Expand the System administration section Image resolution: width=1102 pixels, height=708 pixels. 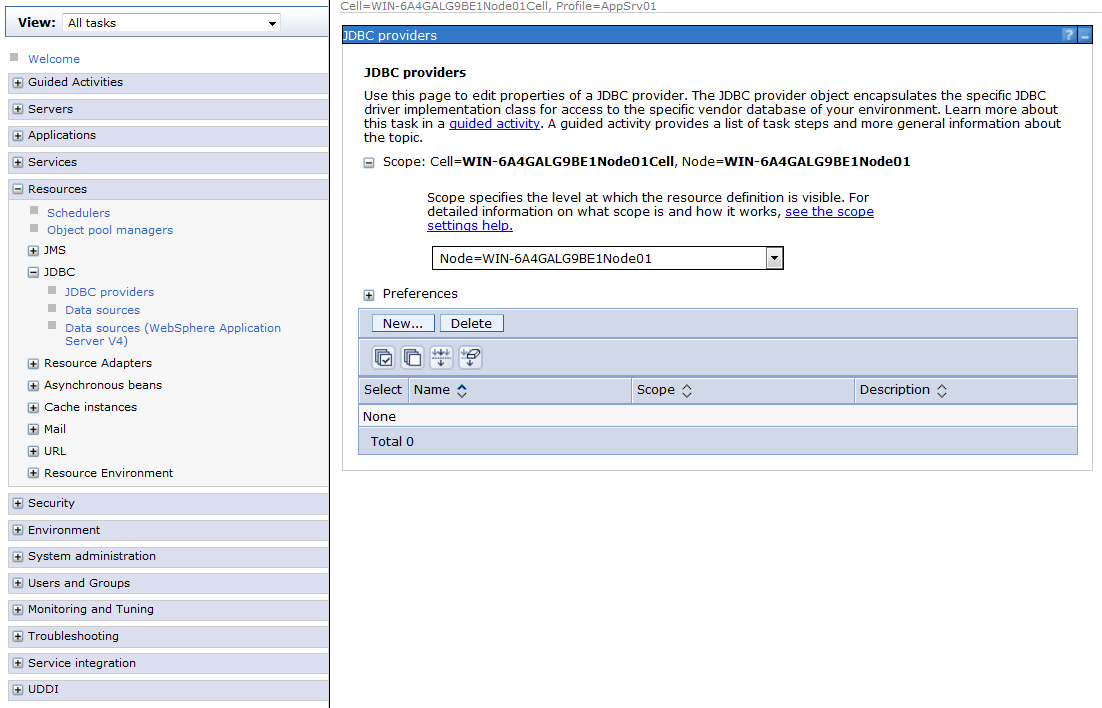pos(18,557)
